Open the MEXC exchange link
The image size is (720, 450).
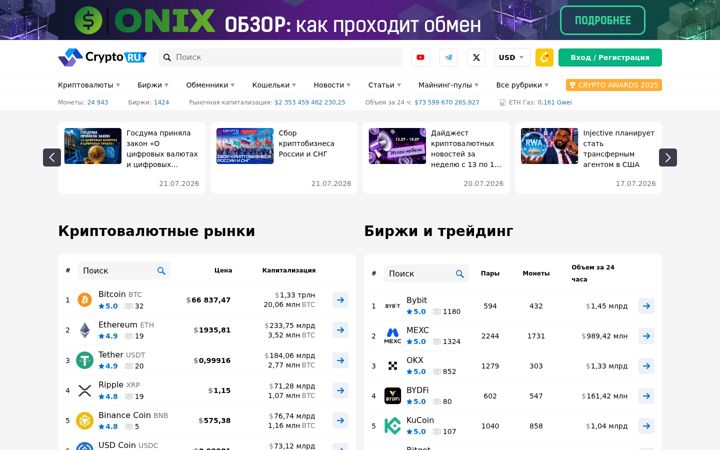(417, 330)
